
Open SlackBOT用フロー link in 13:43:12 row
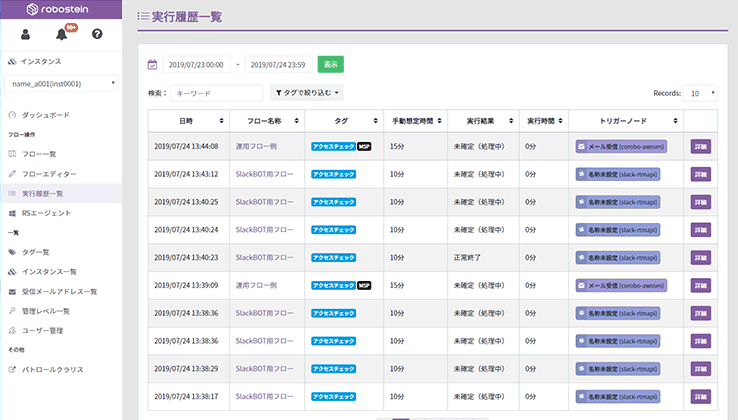pos(264,174)
